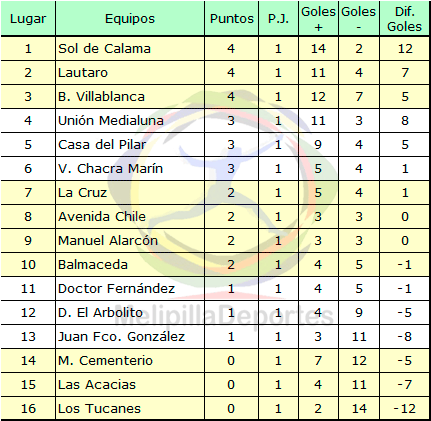431x421 pixels.
Task: Click the Los Tucanes team name
Action: tap(99, 409)
